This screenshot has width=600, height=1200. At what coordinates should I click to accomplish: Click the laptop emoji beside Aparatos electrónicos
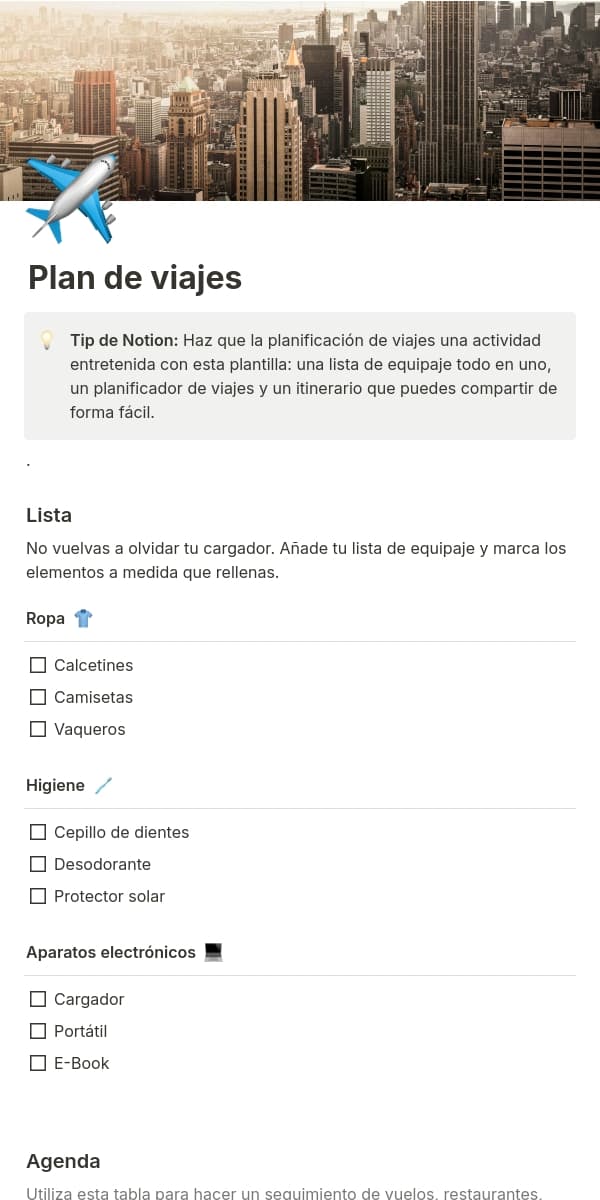213,953
